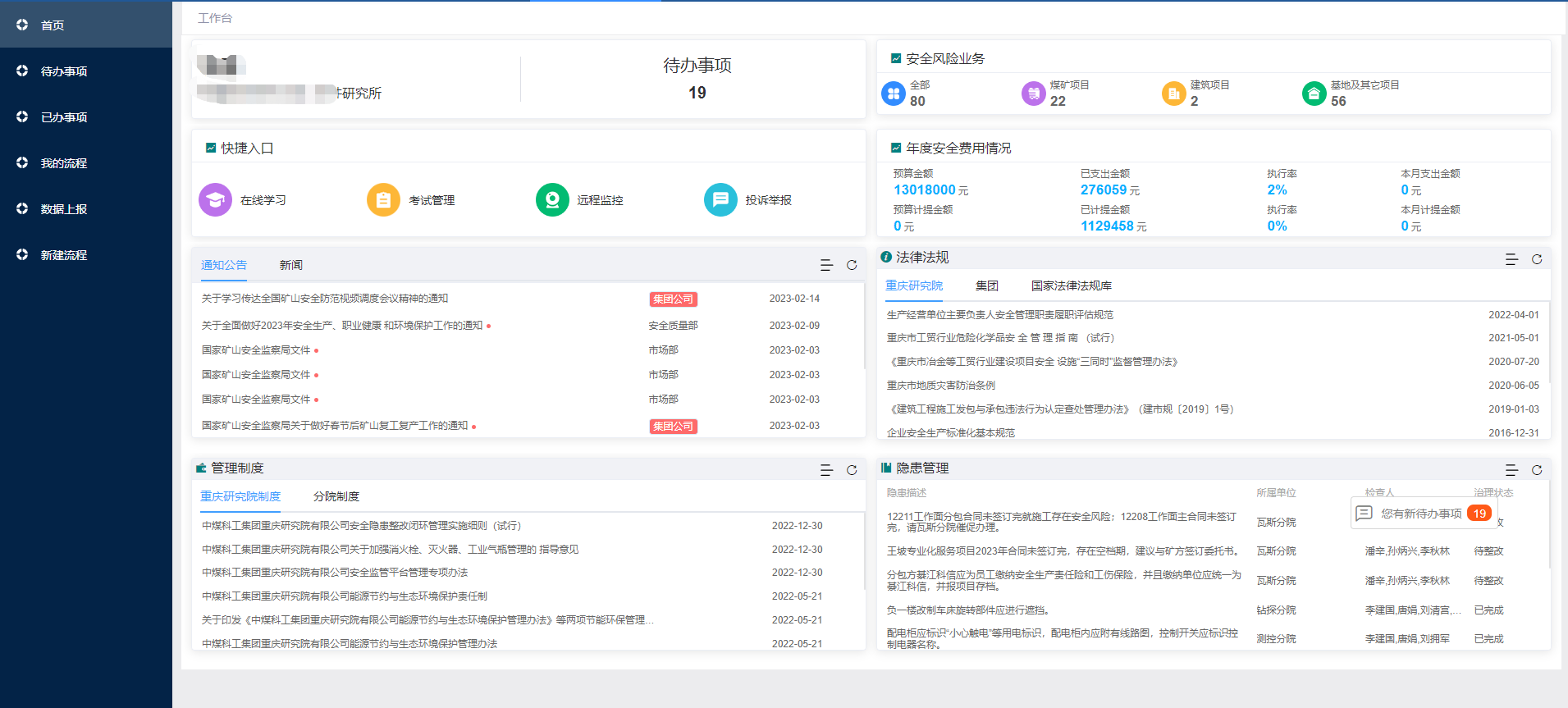
Task: Click the plus icon beside 已办事项
Action: coord(22,116)
